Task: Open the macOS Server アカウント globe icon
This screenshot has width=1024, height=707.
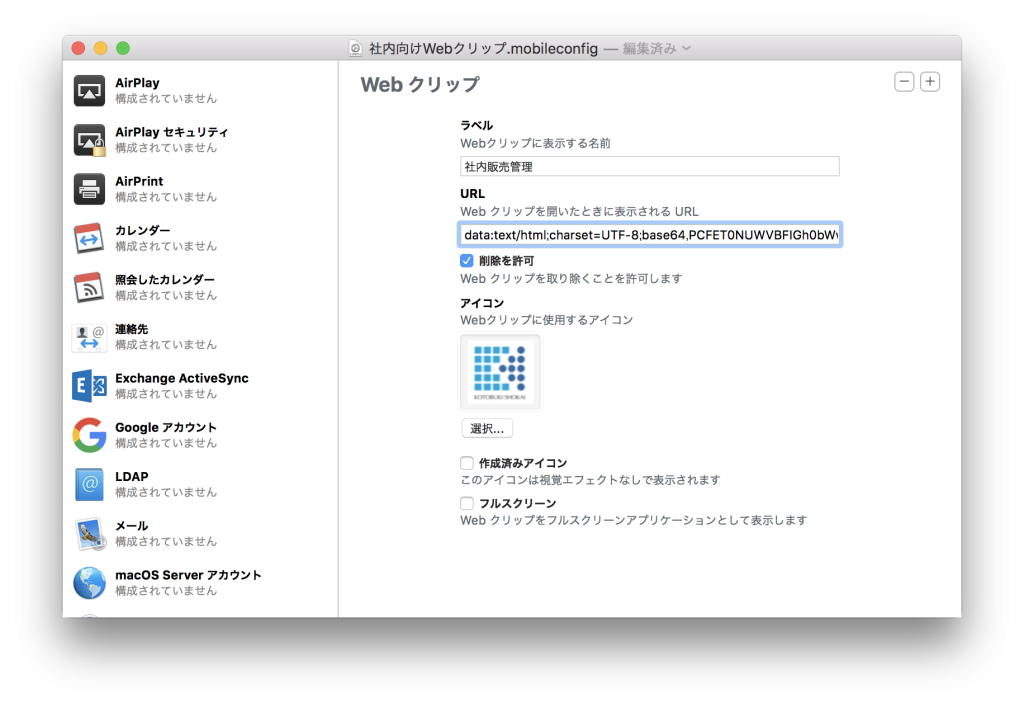Action: (x=89, y=583)
